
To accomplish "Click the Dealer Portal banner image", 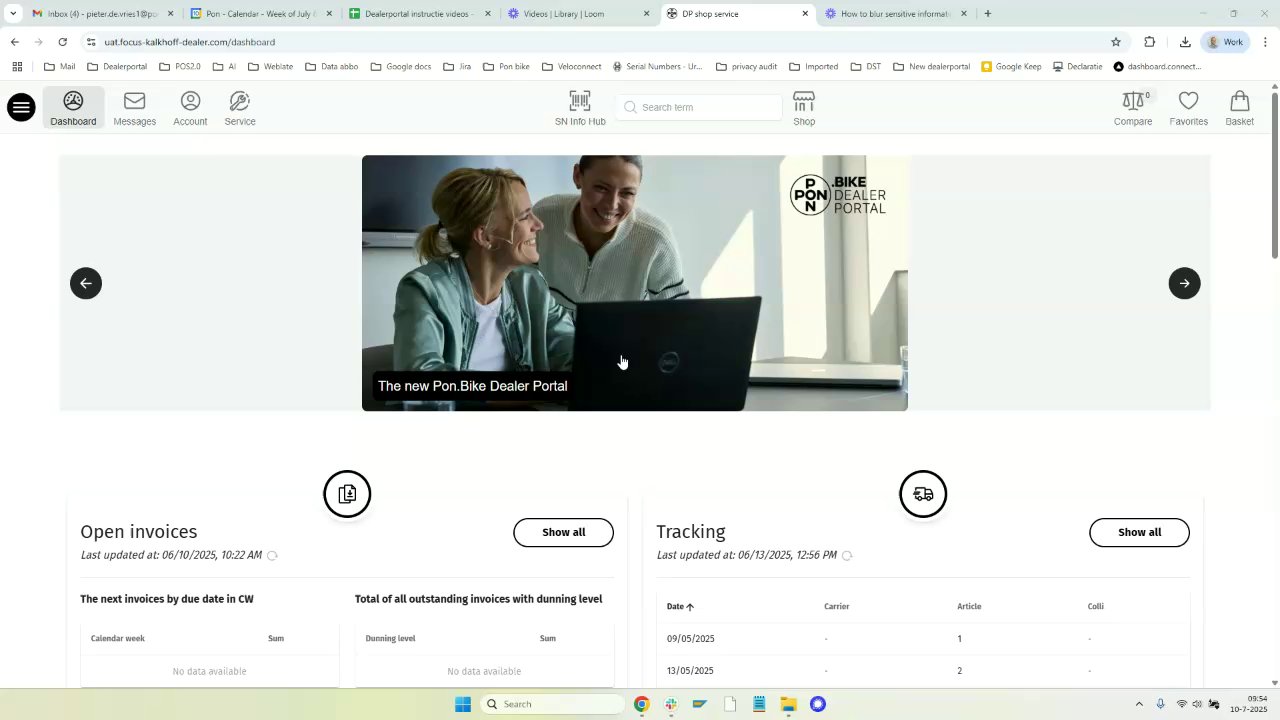I will pyautogui.click(x=634, y=283).
